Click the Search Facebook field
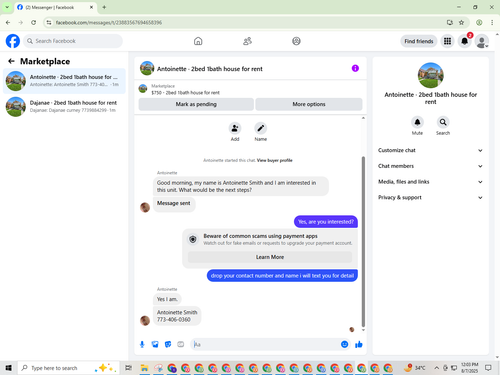This screenshot has height=375, width=500. [73, 41]
